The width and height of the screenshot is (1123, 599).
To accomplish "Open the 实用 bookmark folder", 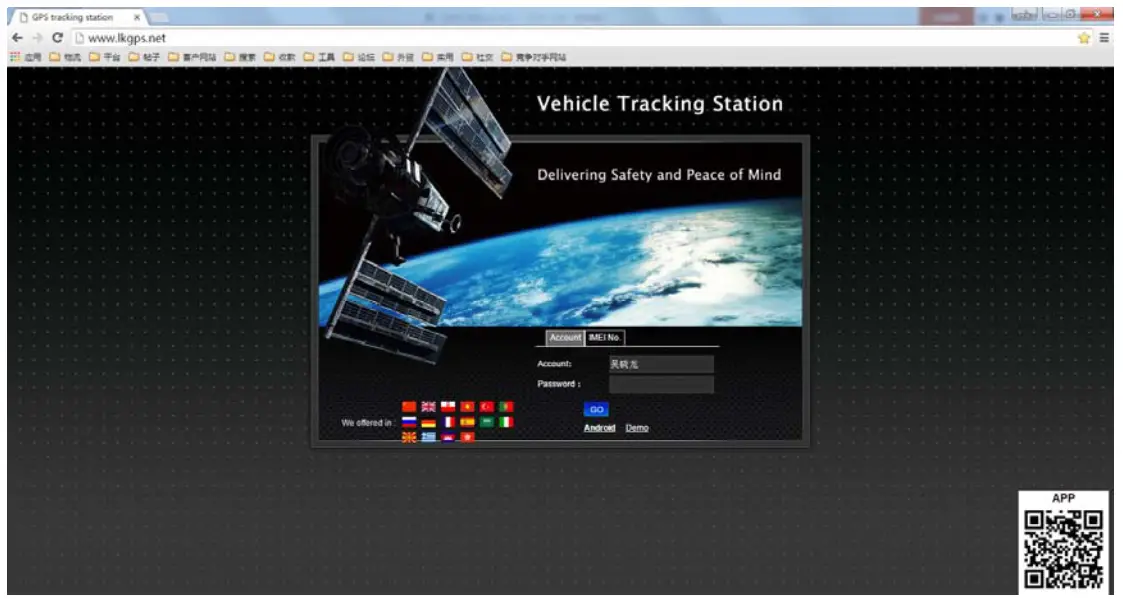I will (x=438, y=57).
